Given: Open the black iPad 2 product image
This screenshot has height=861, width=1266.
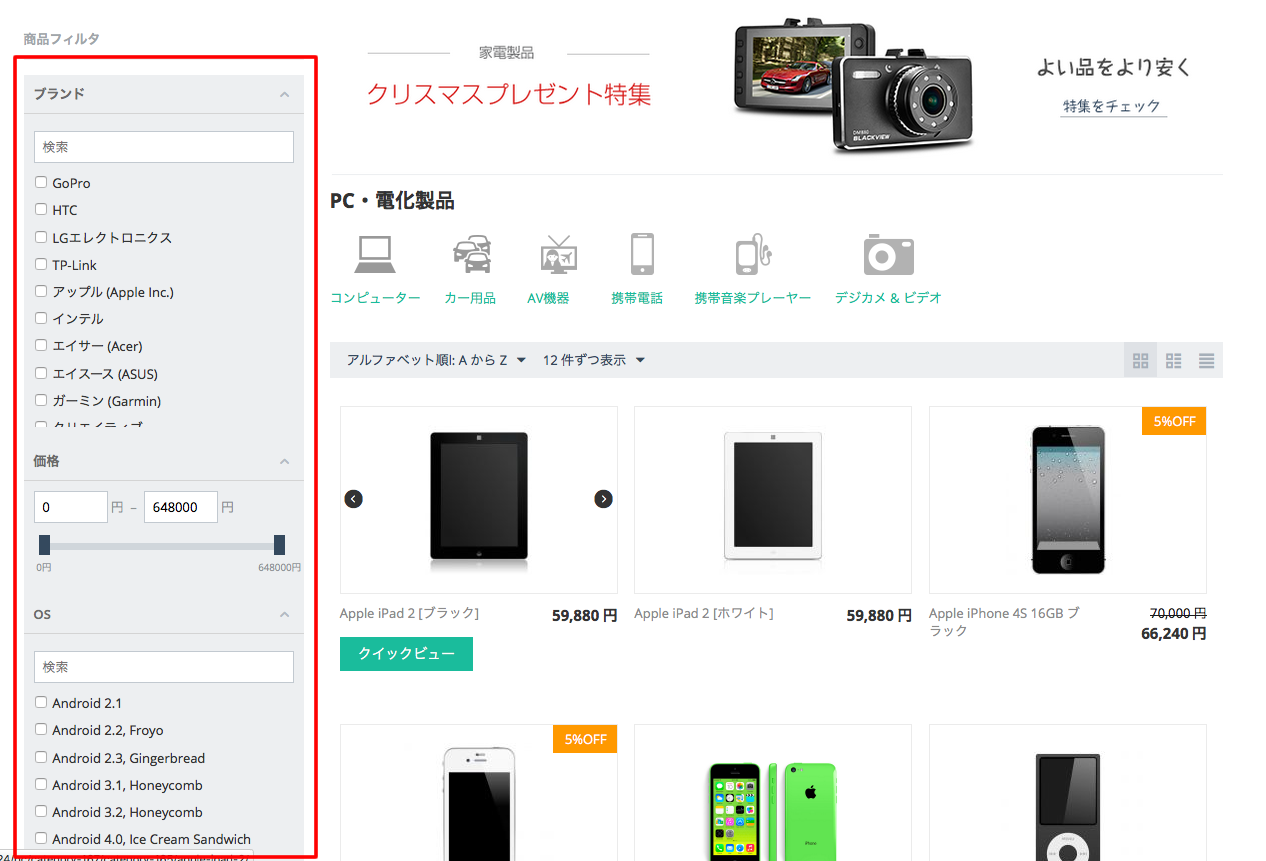Looking at the screenshot, I should (x=479, y=499).
